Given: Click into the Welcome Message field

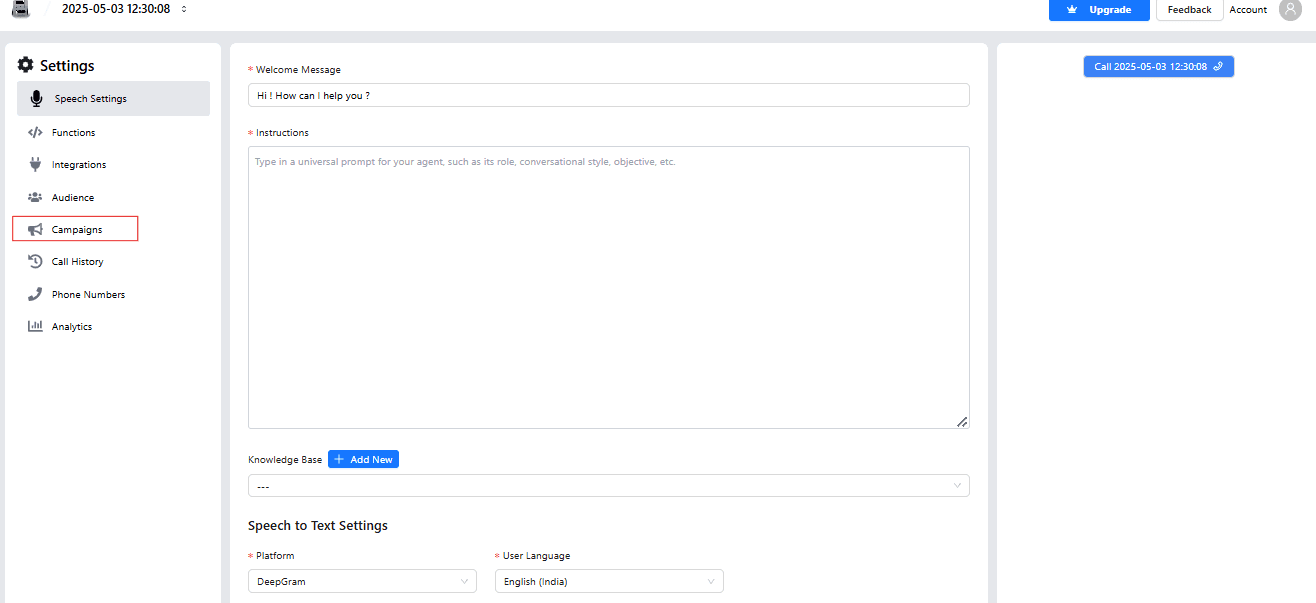Looking at the screenshot, I should pyautogui.click(x=608, y=95).
